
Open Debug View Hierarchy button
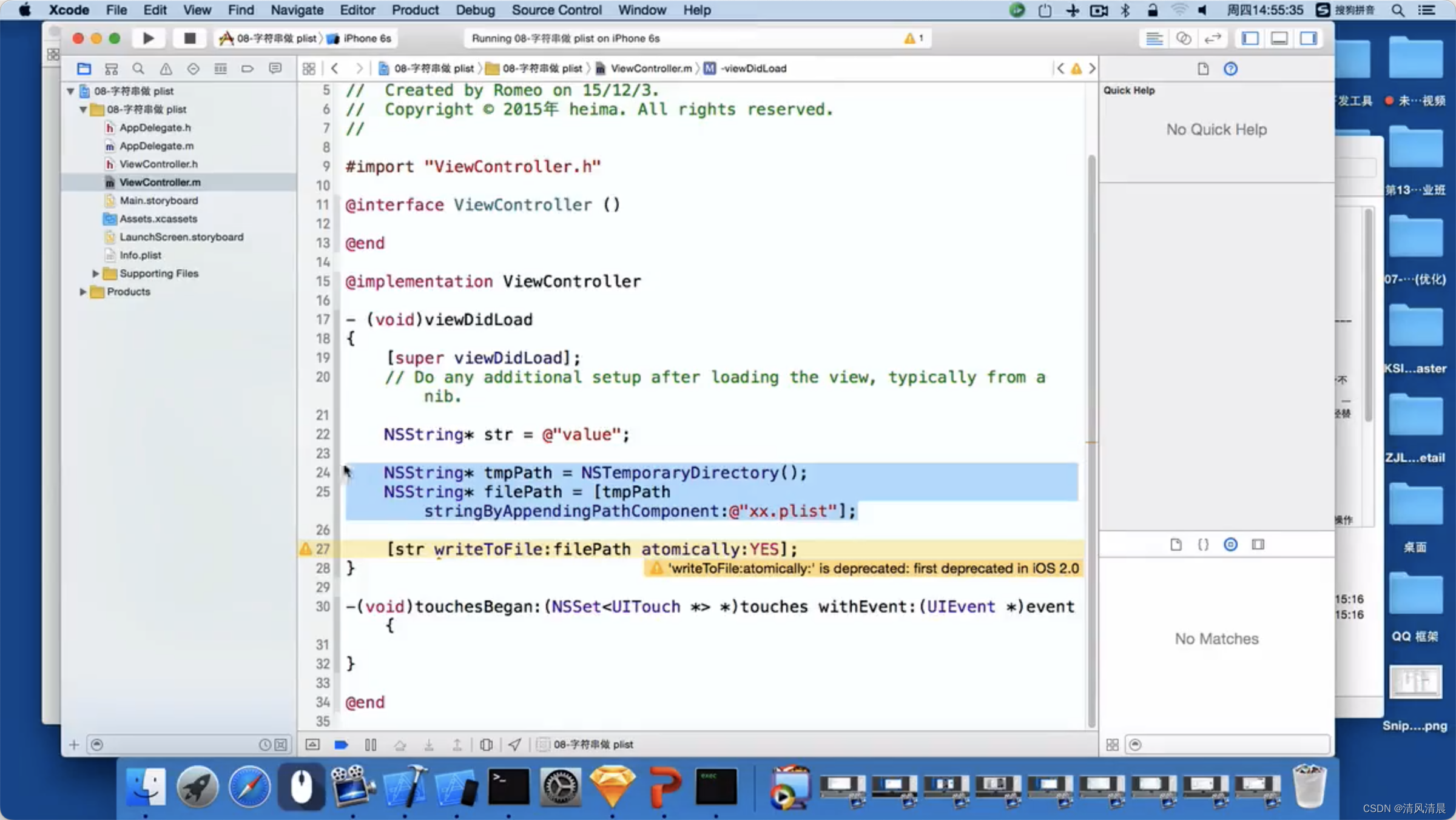[486, 744]
